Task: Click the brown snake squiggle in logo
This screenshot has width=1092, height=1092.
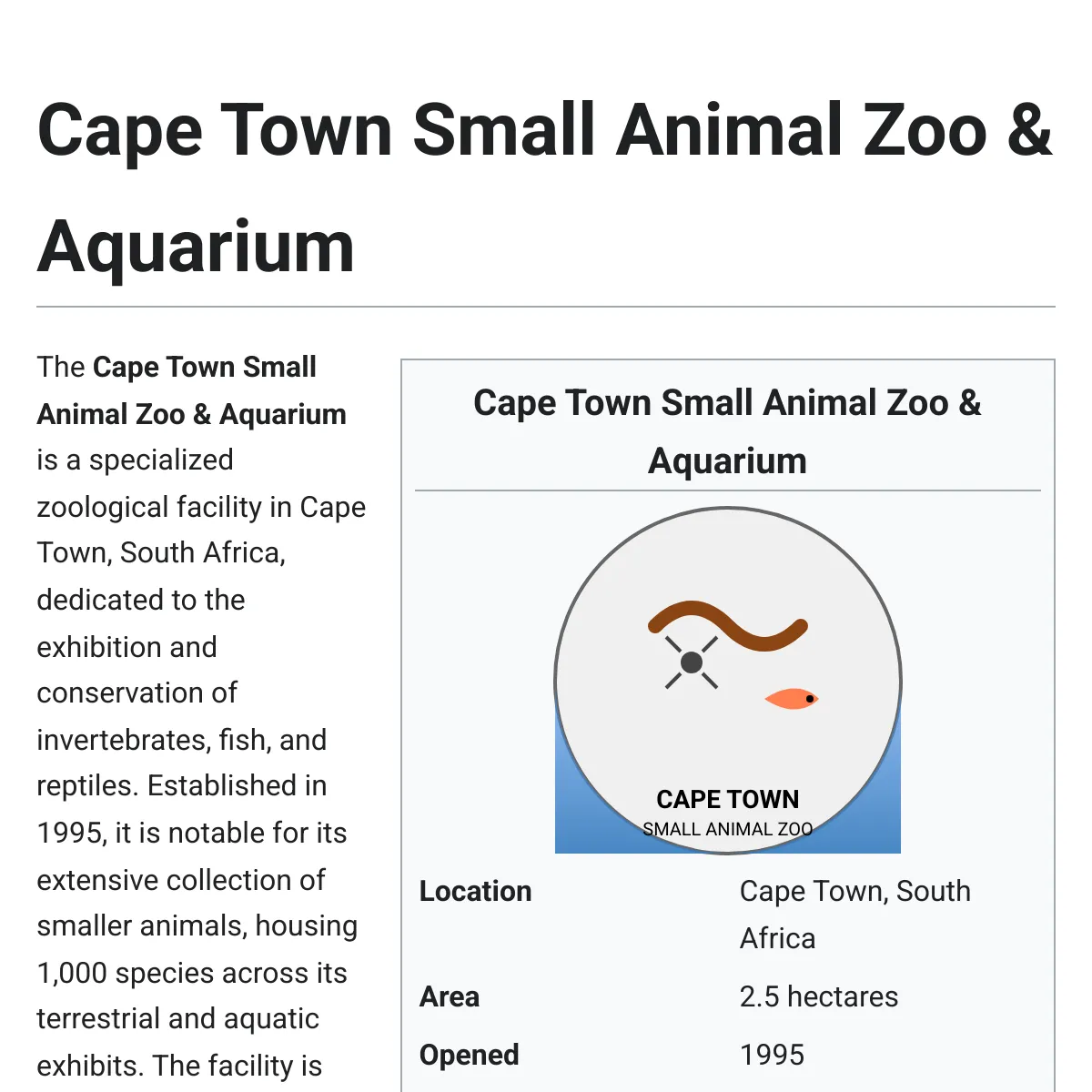Action: [x=728, y=626]
